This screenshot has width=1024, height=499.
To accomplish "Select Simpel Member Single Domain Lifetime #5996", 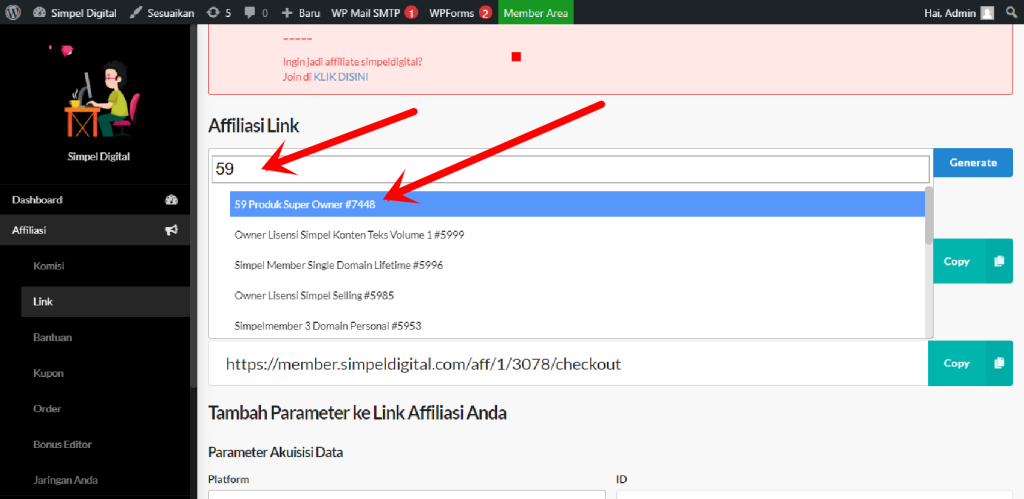I will [x=577, y=265].
